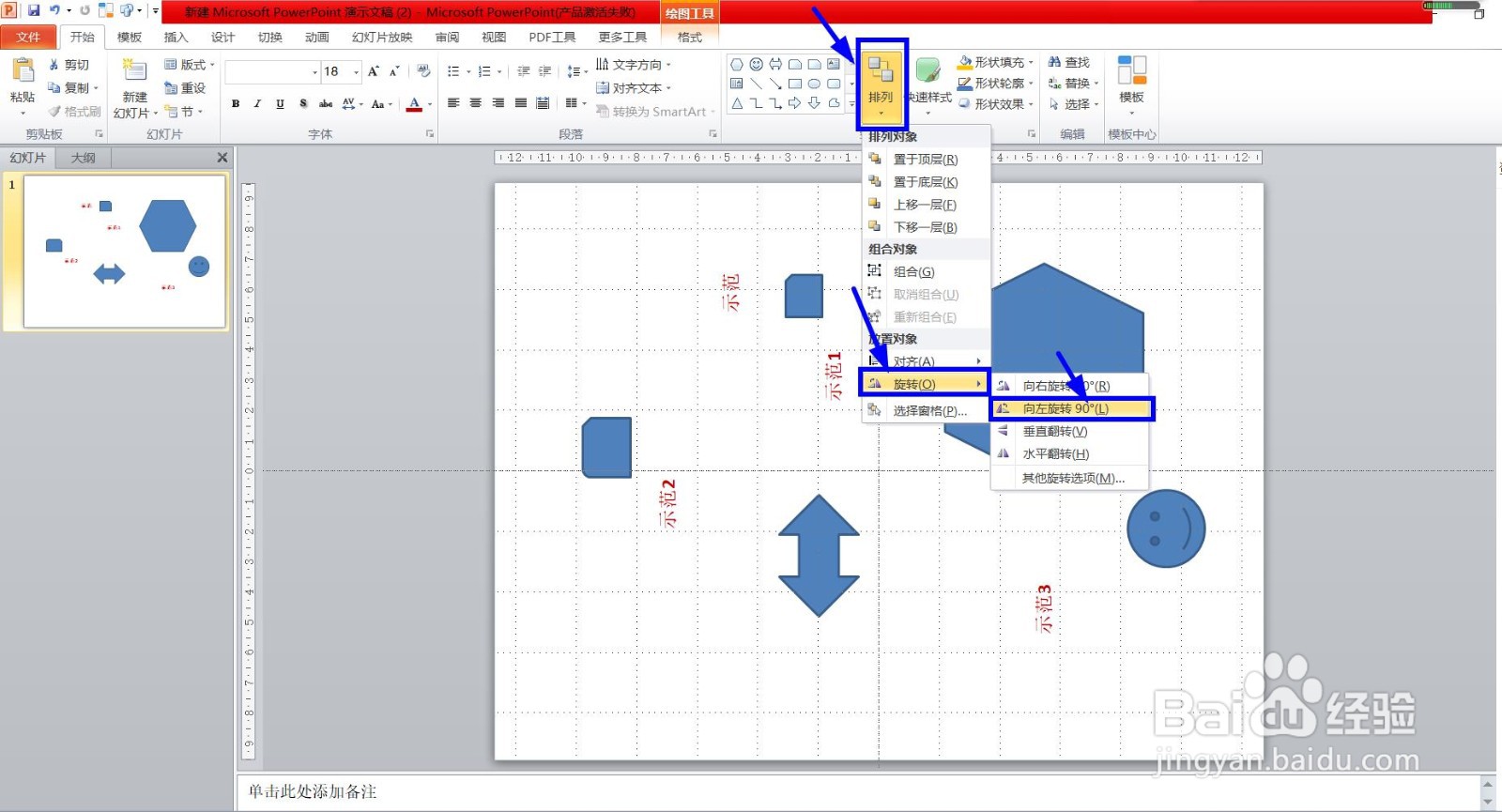Choose Rotate Left 90° (向左旋转) option
This screenshot has height=812, width=1502.
[1071, 408]
